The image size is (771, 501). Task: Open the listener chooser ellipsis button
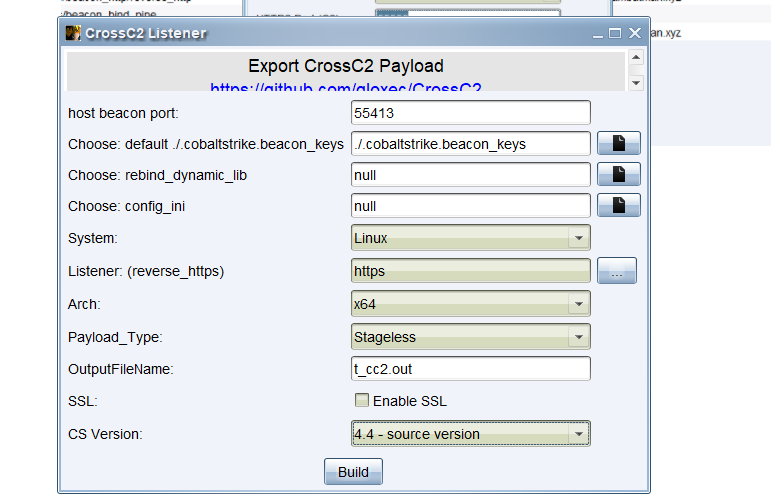617,270
